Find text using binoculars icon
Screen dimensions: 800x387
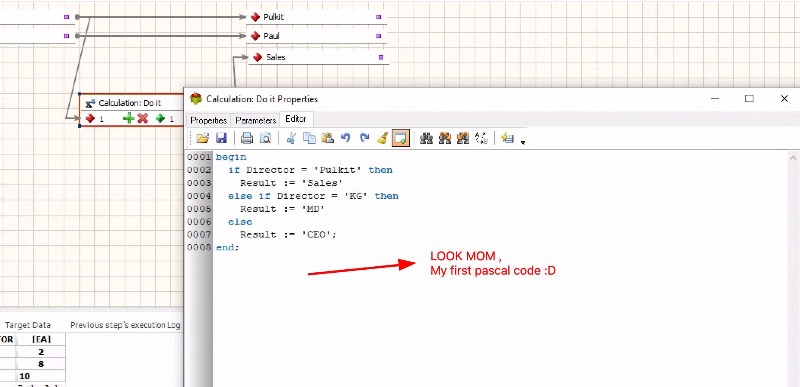pos(426,138)
